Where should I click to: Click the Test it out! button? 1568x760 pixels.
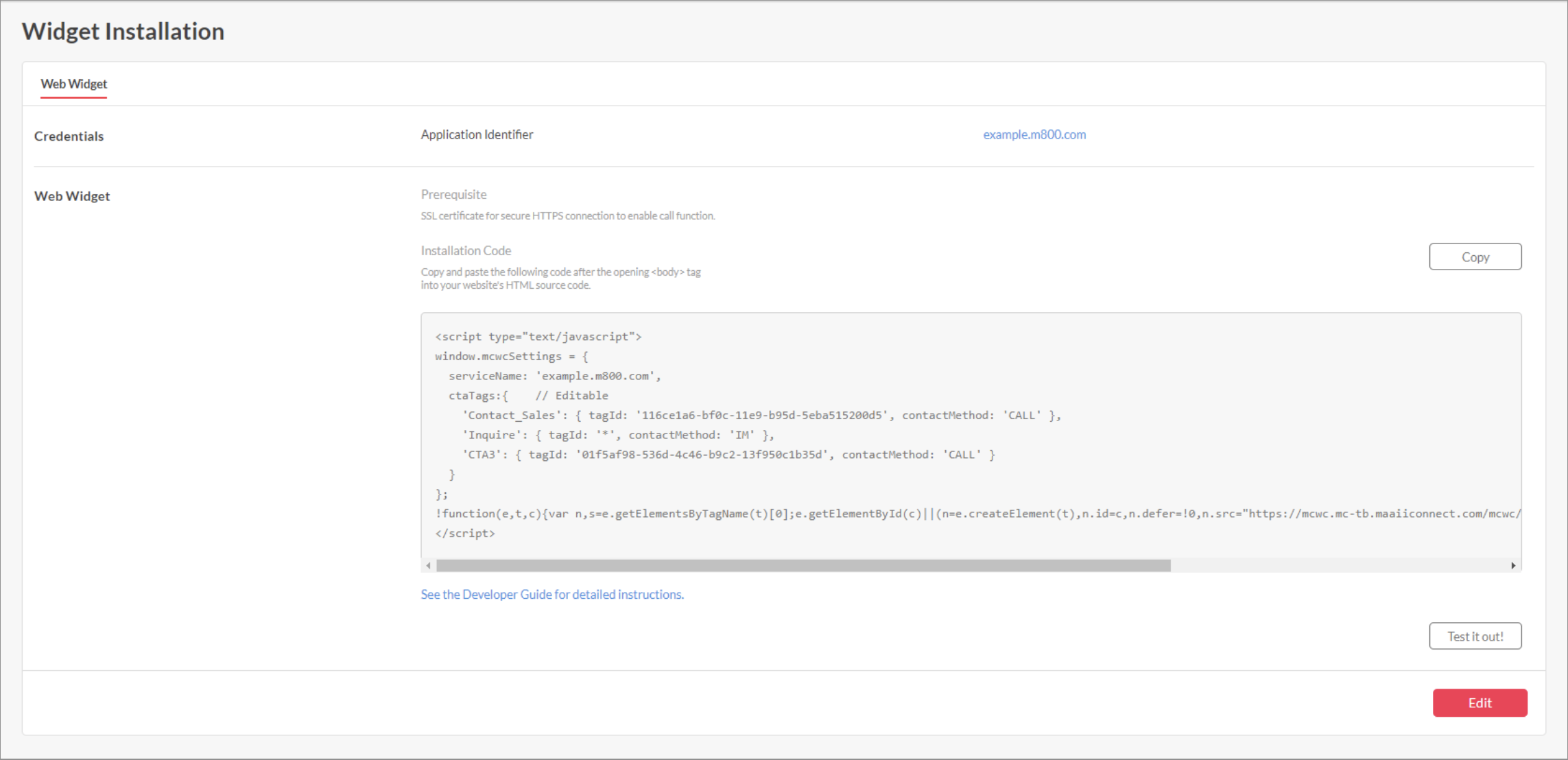(1475, 636)
